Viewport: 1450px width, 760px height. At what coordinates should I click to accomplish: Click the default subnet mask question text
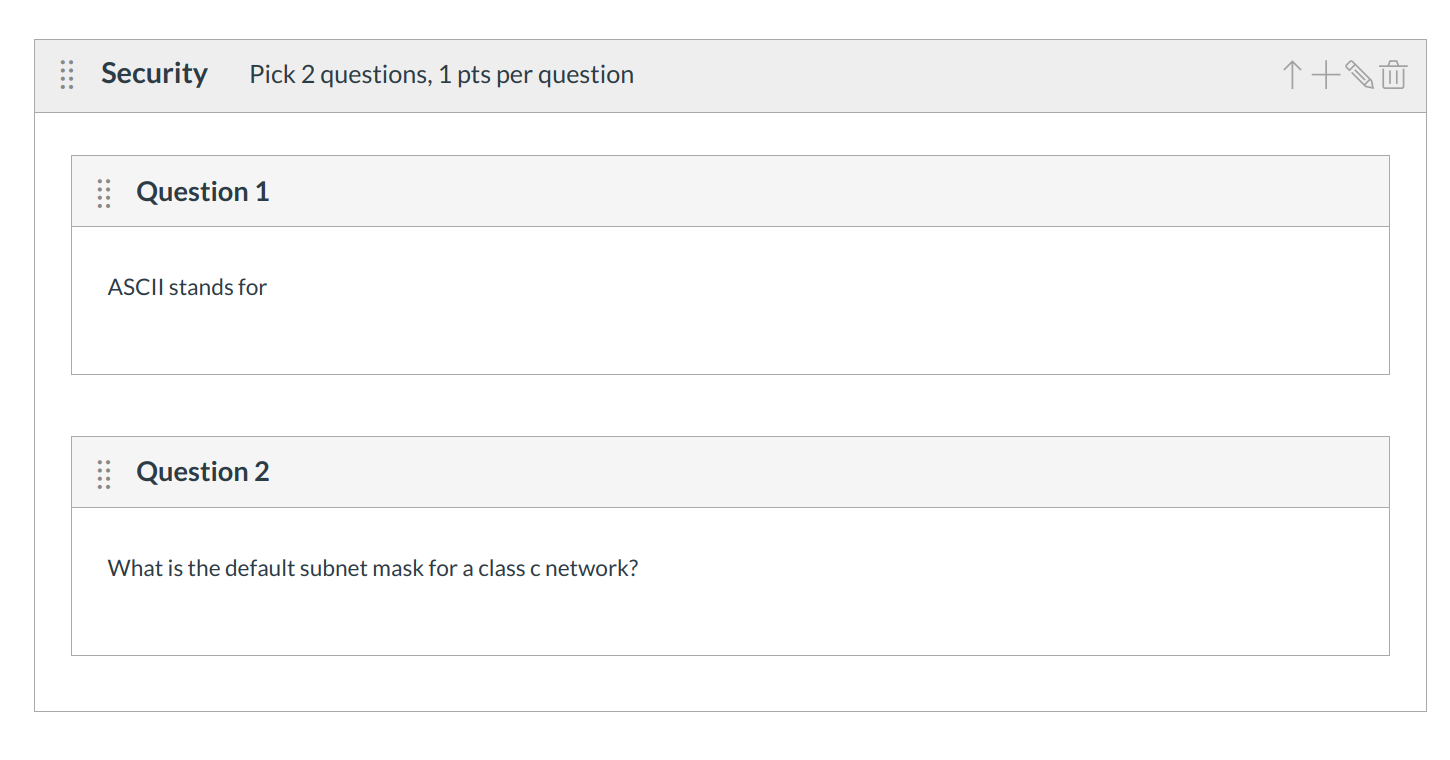372,569
